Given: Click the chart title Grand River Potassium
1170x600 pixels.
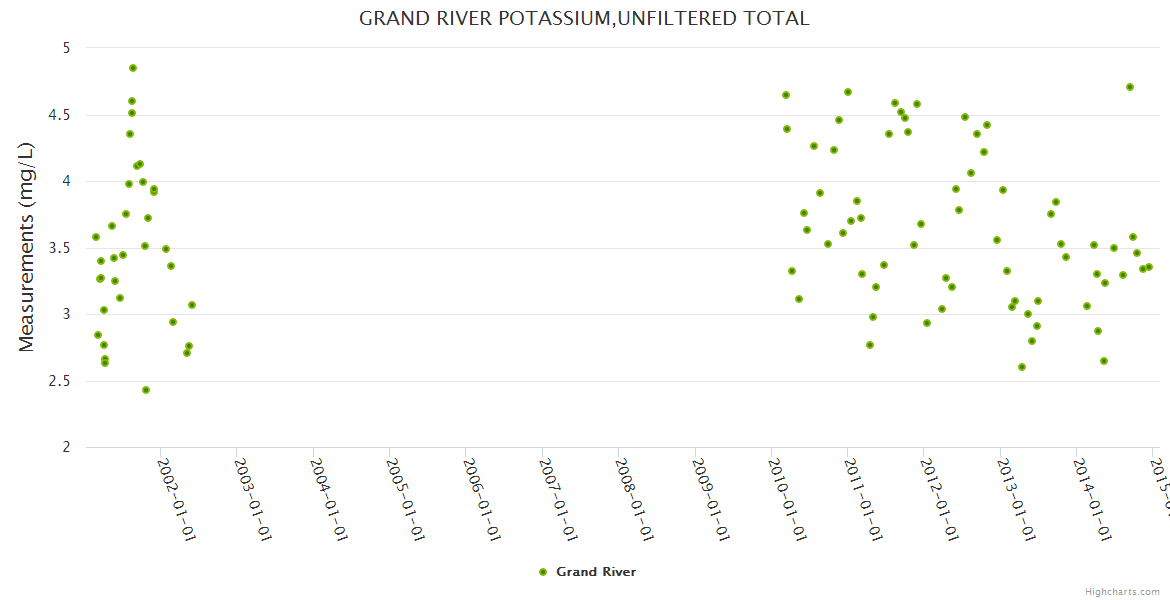Looking at the screenshot, I should pos(584,18).
